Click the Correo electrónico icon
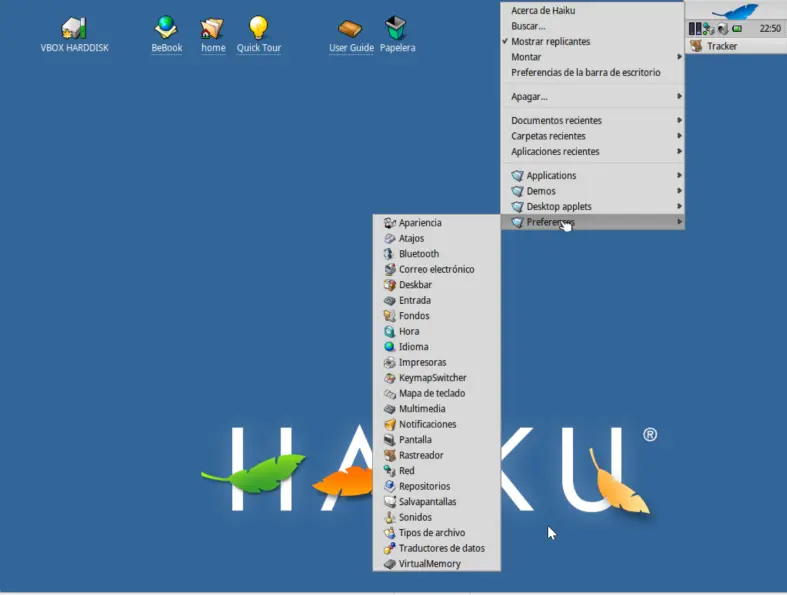Screen dimensions: 787x595 (389, 269)
